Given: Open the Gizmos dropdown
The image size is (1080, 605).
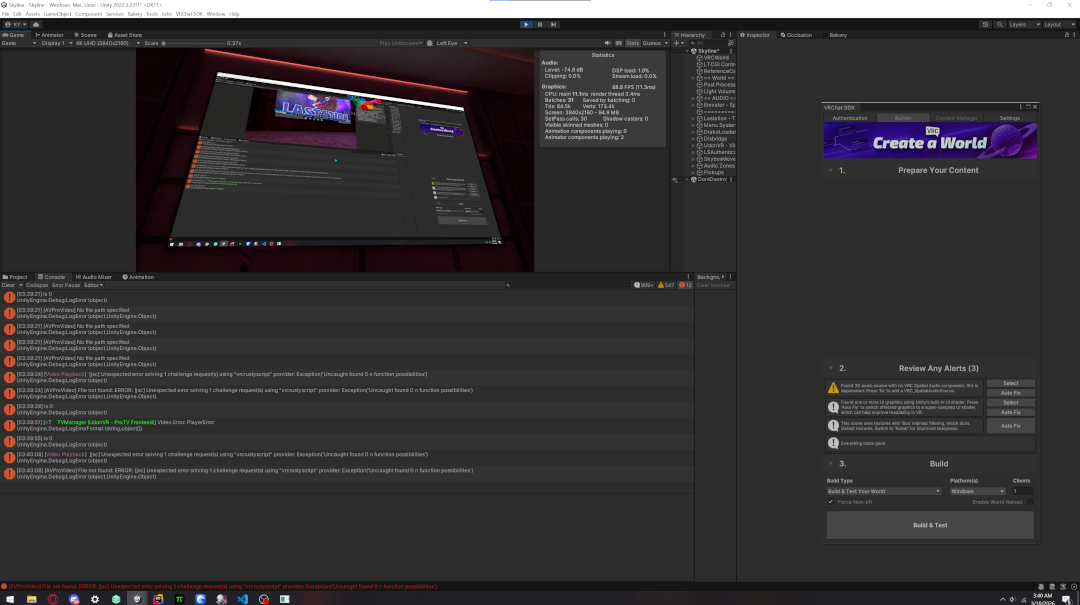Looking at the screenshot, I should (x=655, y=43).
